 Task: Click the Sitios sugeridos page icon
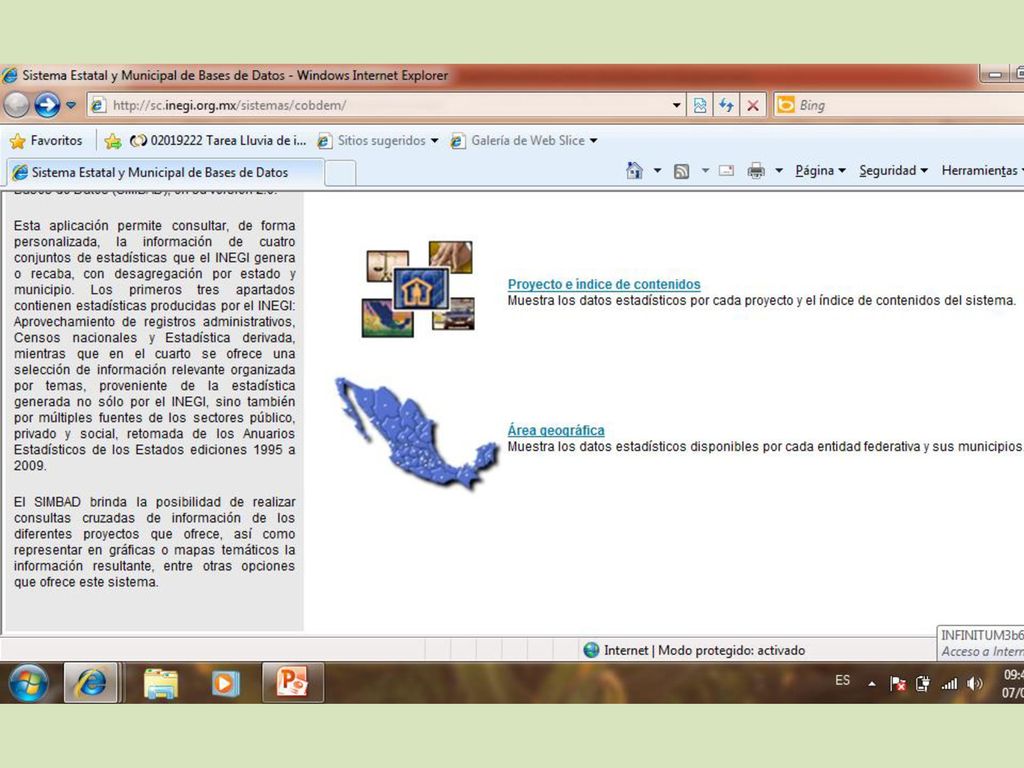point(324,140)
